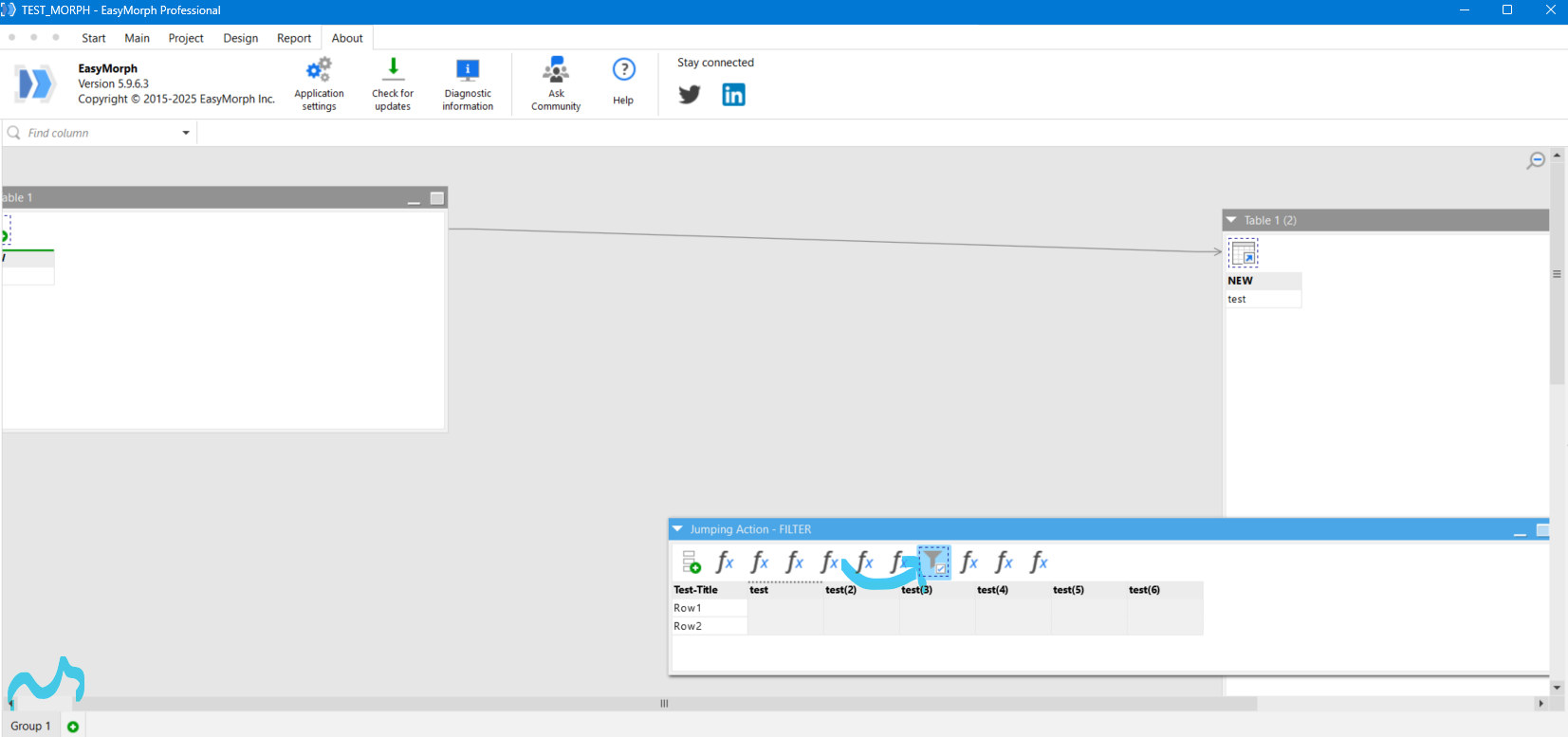Select the Group 1 tab
The width and height of the screenshot is (1568, 737).
(30, 726)
